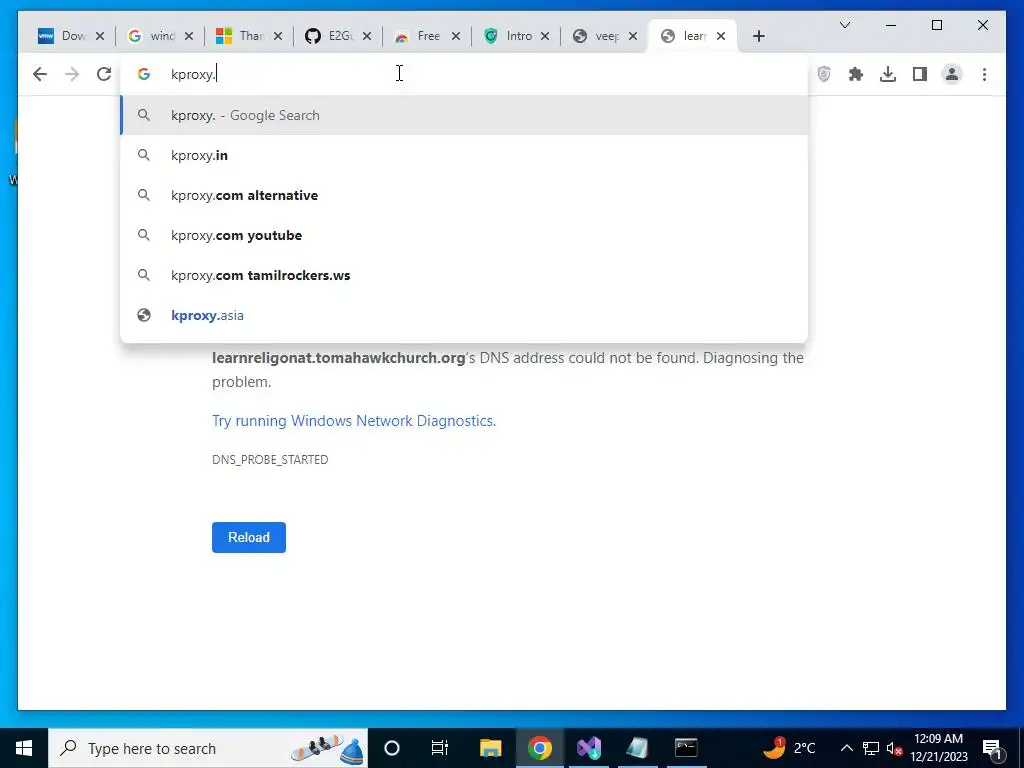Go back with the browser back arrow
The width and height of the screenshot is (1024, 768).
40,74
